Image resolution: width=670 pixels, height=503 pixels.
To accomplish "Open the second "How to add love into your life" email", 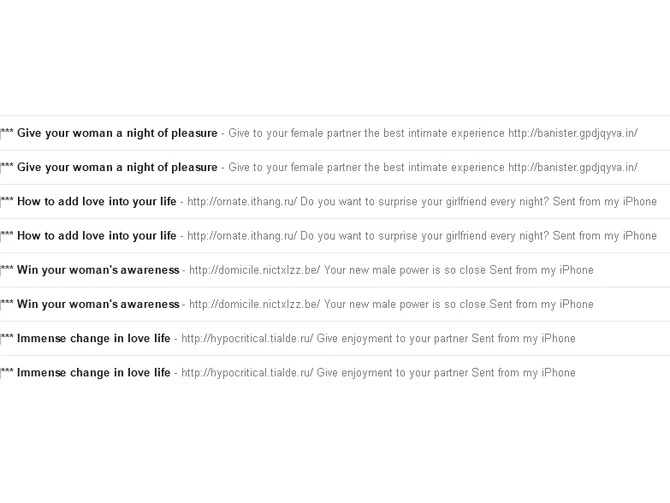I will [x=97, y=236].
